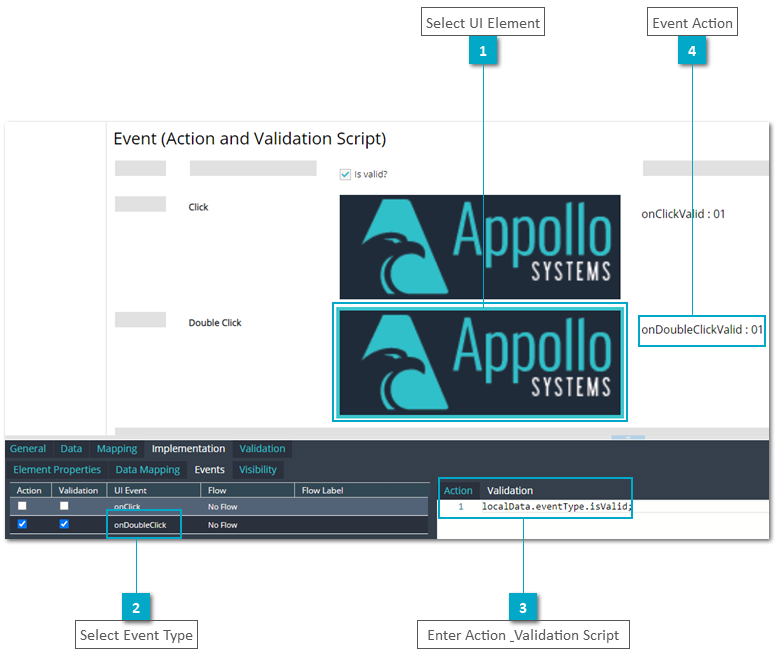
Task: Click script line number 1 gutter
Action: point(461,507)
